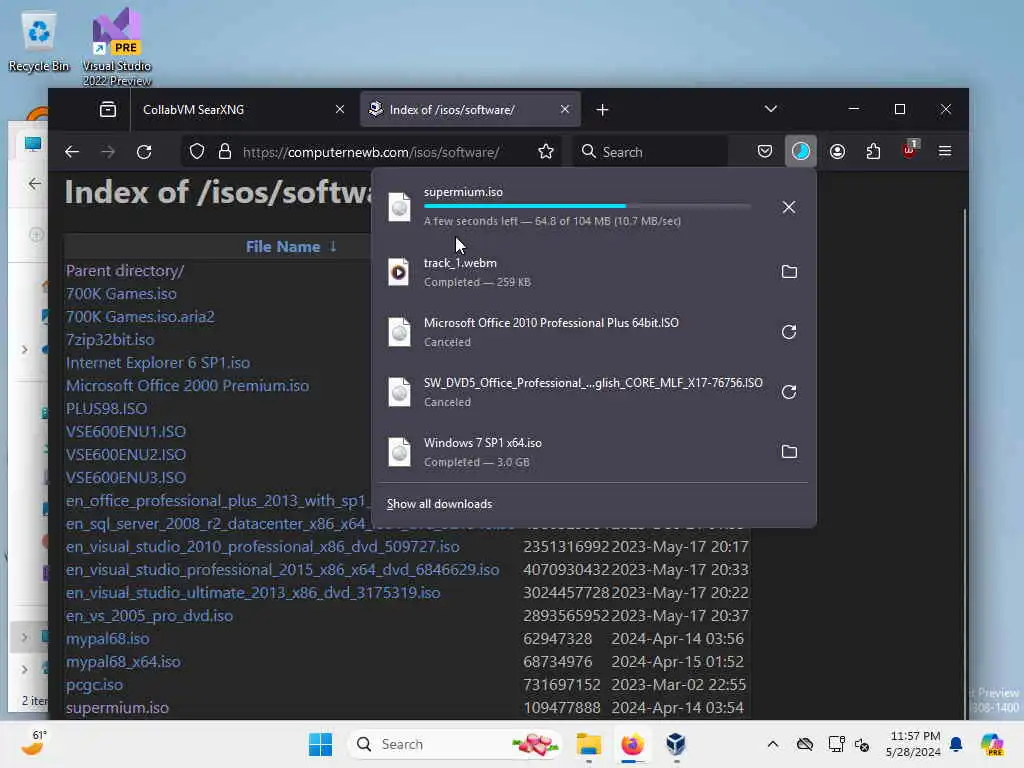Open PLUS98.ISO link
The width and height of the screenshot is (1024, 768).
(x=106, y=409)
